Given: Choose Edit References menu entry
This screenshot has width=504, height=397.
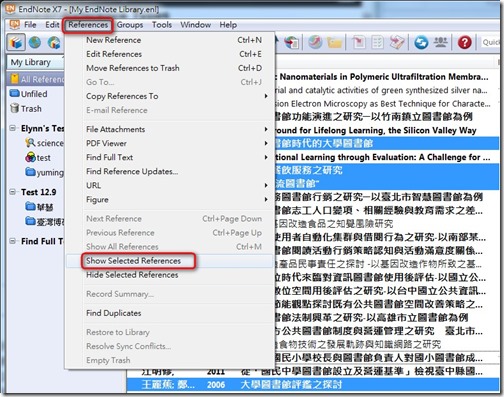Looking at the screenshot, I should (169, 54).
